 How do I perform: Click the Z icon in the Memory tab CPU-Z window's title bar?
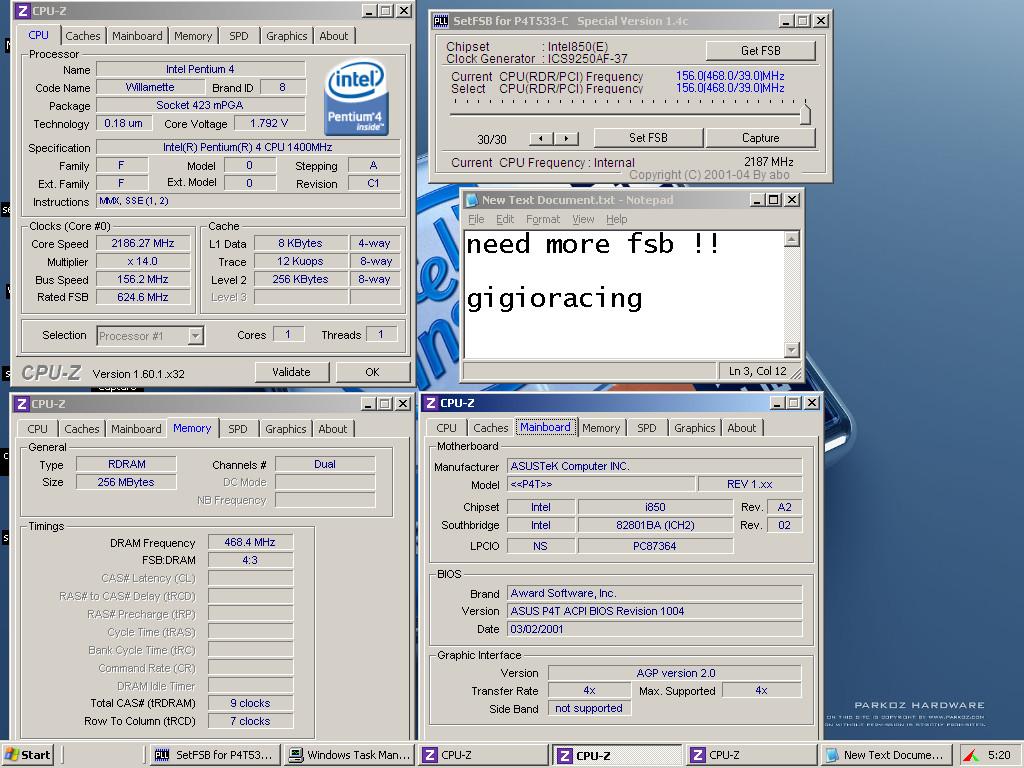pyautogui.click(x=22, y=404)
